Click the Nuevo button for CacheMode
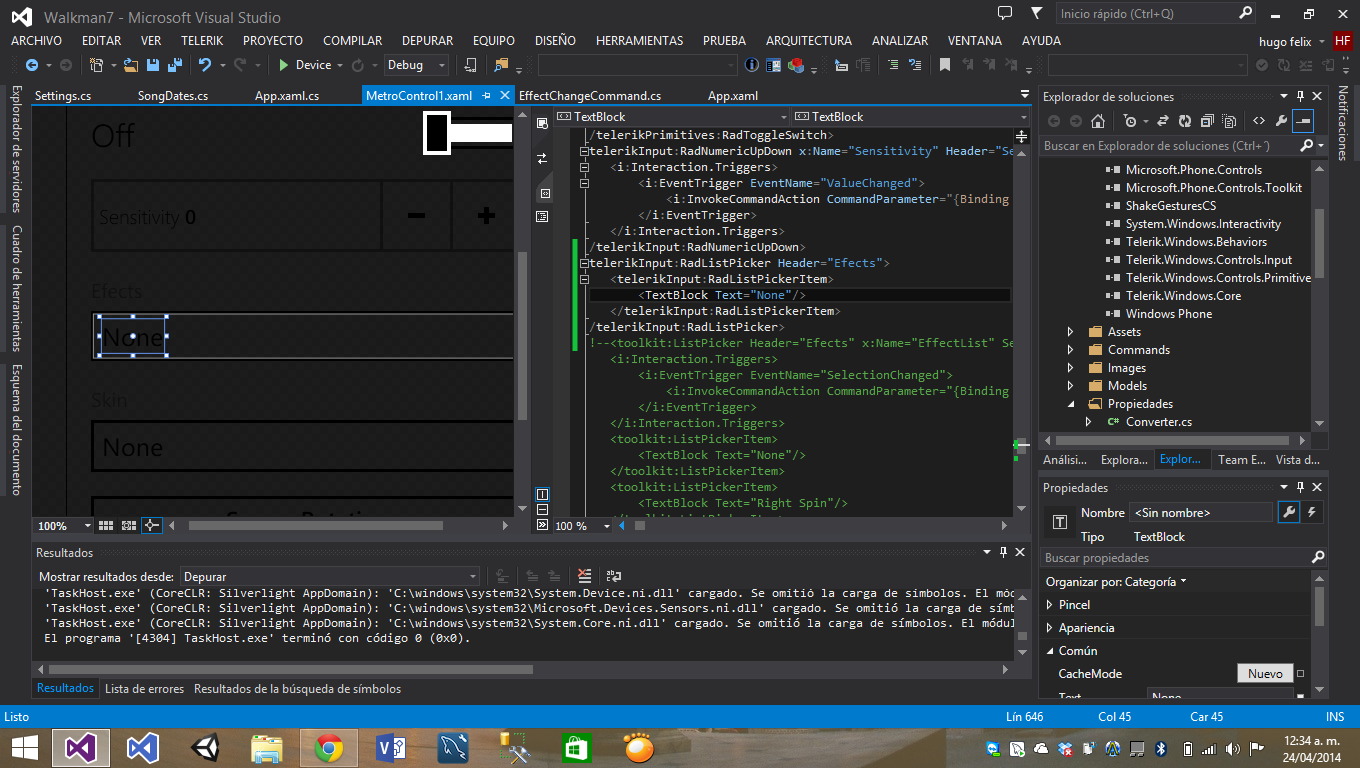Image resolution: width=1360 pixels, height=768 pixels. coord(1265,674)
